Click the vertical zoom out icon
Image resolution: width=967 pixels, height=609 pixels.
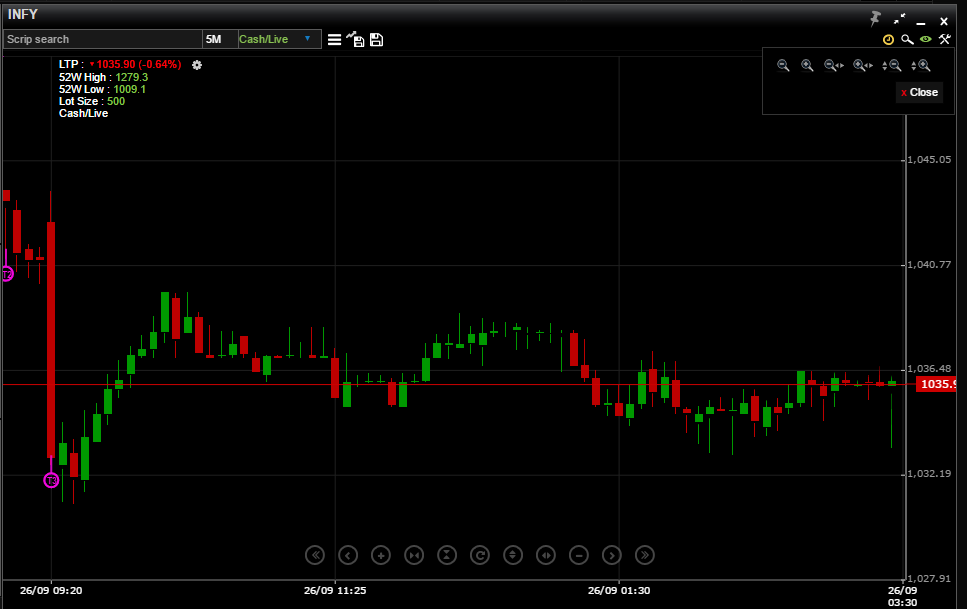(x=892, y=65)
